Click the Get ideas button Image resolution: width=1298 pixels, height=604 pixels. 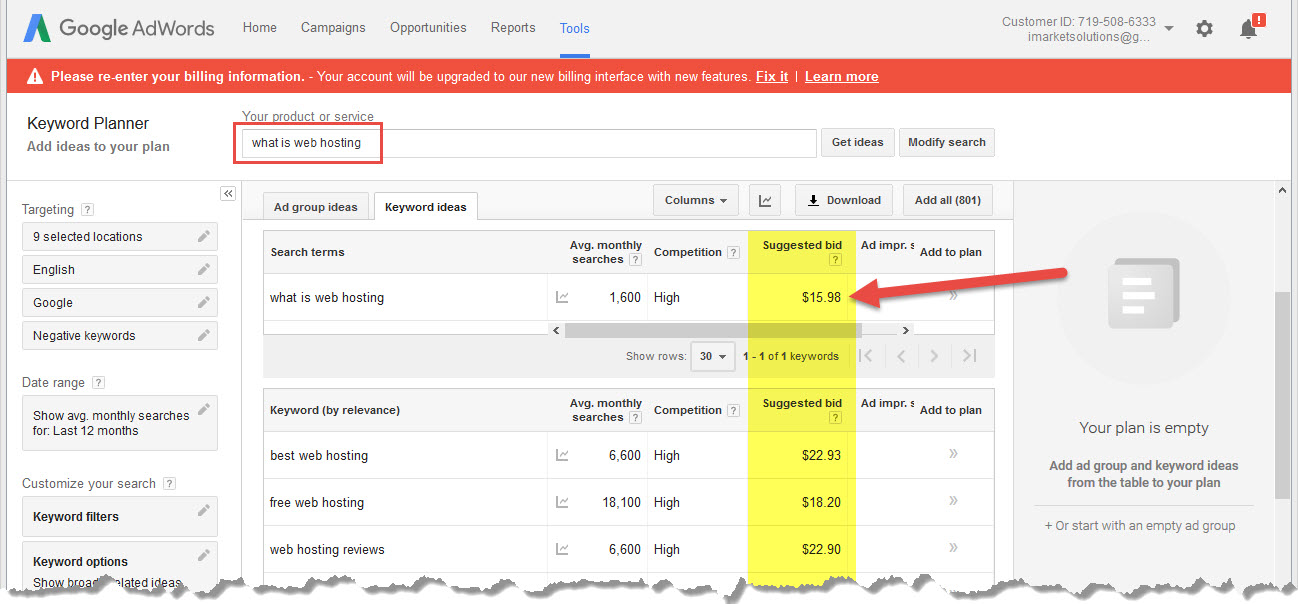click(x=857, y=142)
